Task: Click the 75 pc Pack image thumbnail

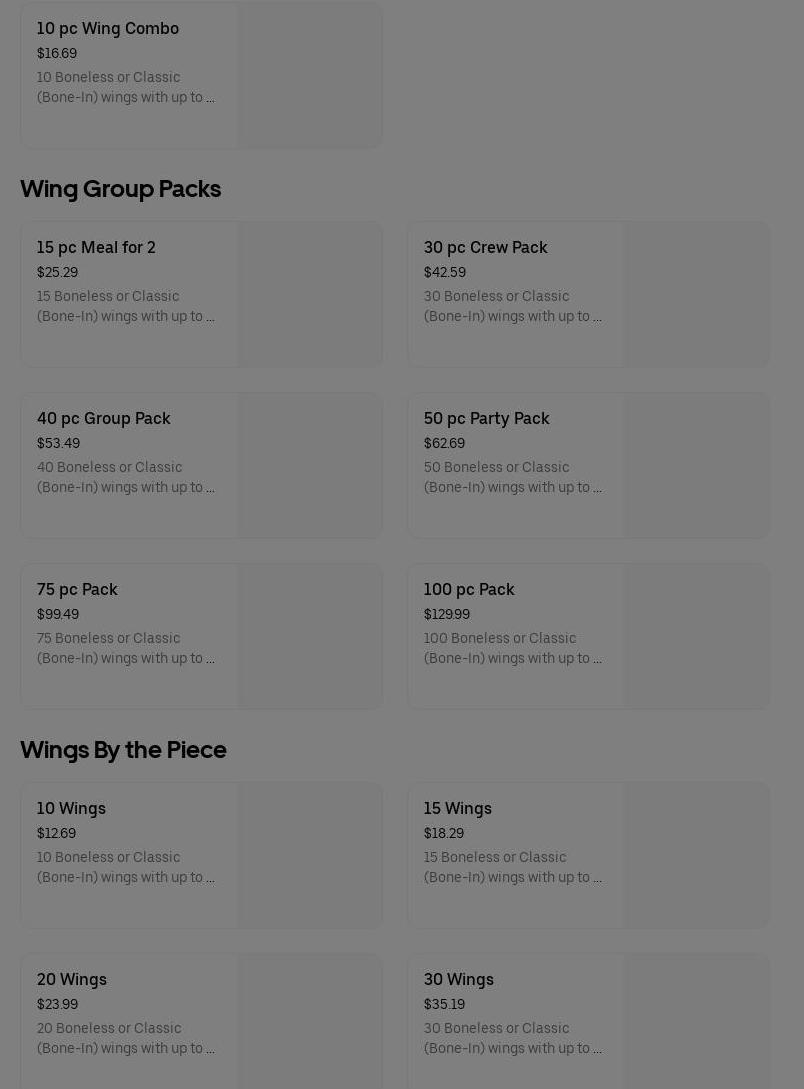Action: tap(309, 636)
